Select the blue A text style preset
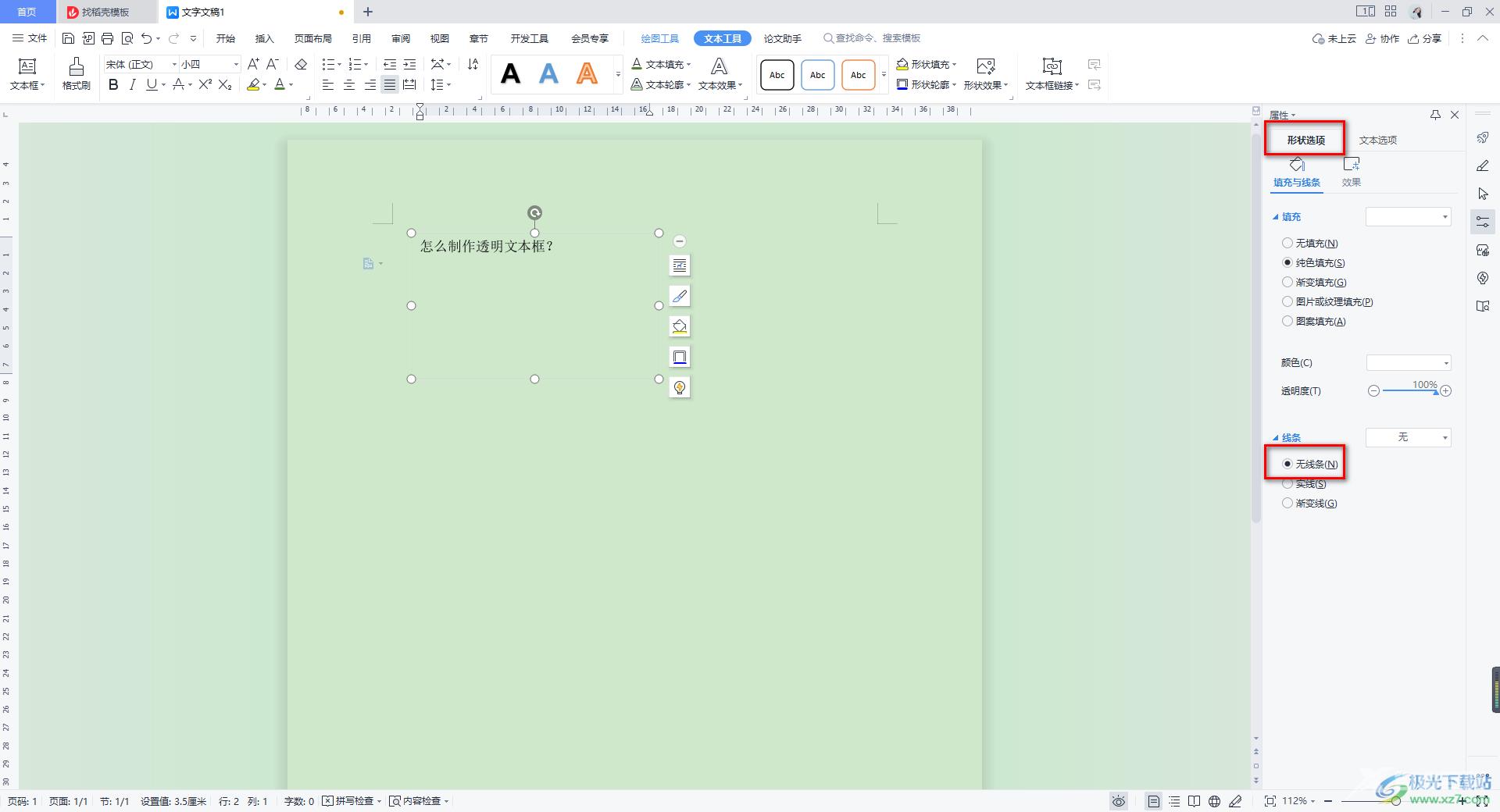Image resolution: width=1500 pixels, height=812 pixels. 548,74
